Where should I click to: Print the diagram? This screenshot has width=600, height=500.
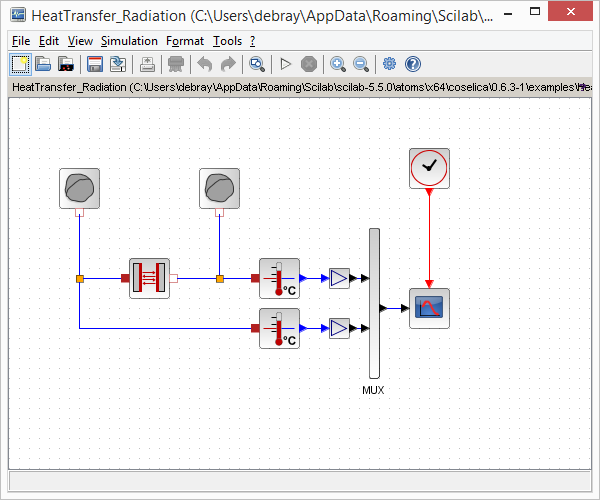[x=176, y=64]
